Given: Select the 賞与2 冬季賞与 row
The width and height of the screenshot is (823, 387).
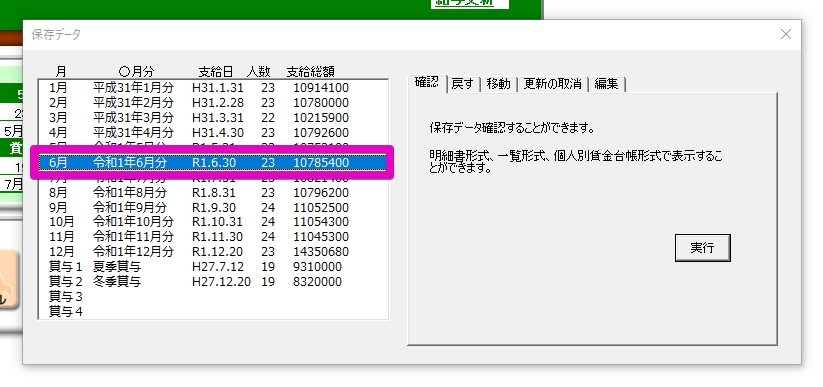Looking at the screenshot, I should pyautogui.click(x=213, y=282).
